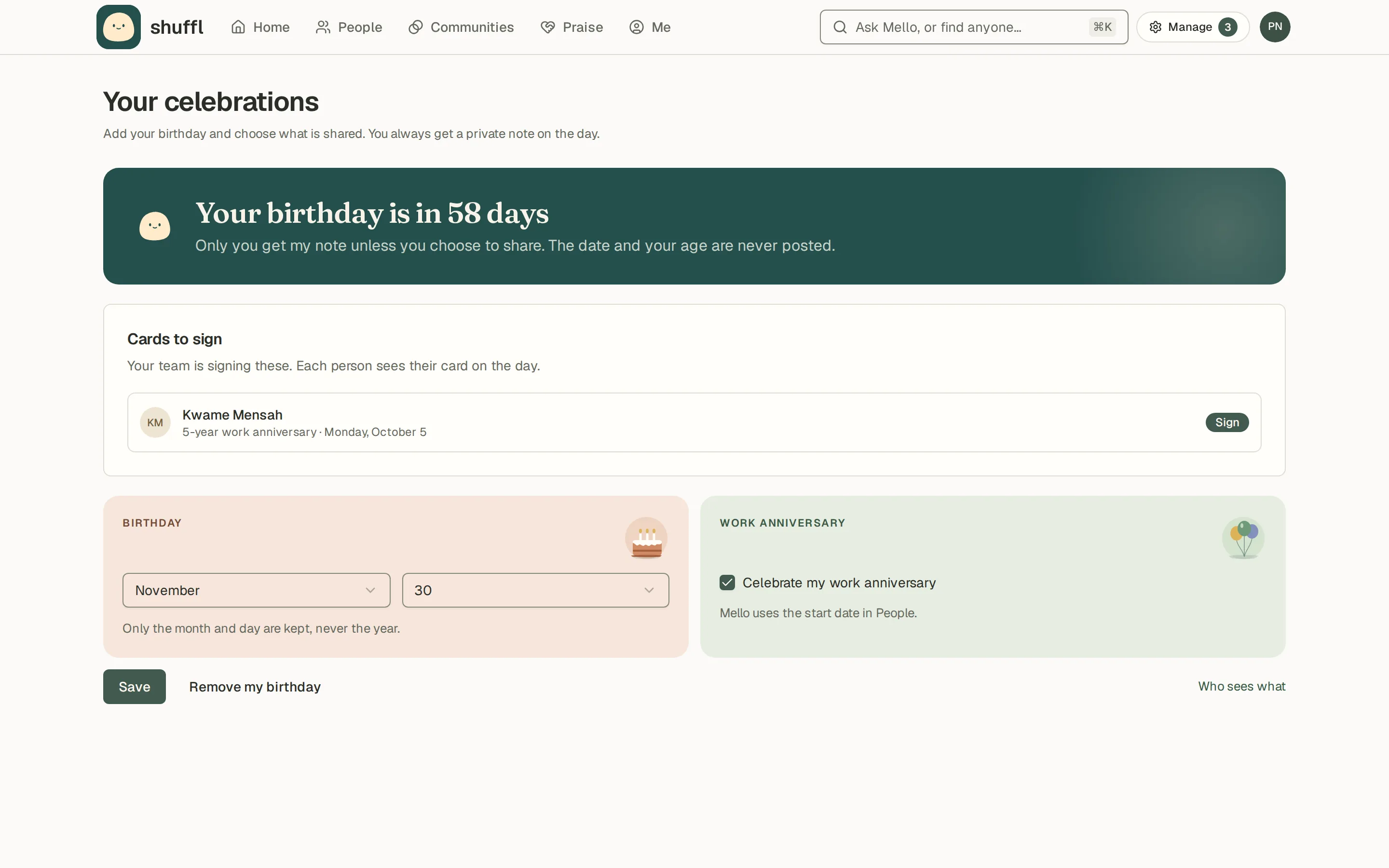
Task: Click the 'Your celebrations' page title
Action: (x=211, y=102)
